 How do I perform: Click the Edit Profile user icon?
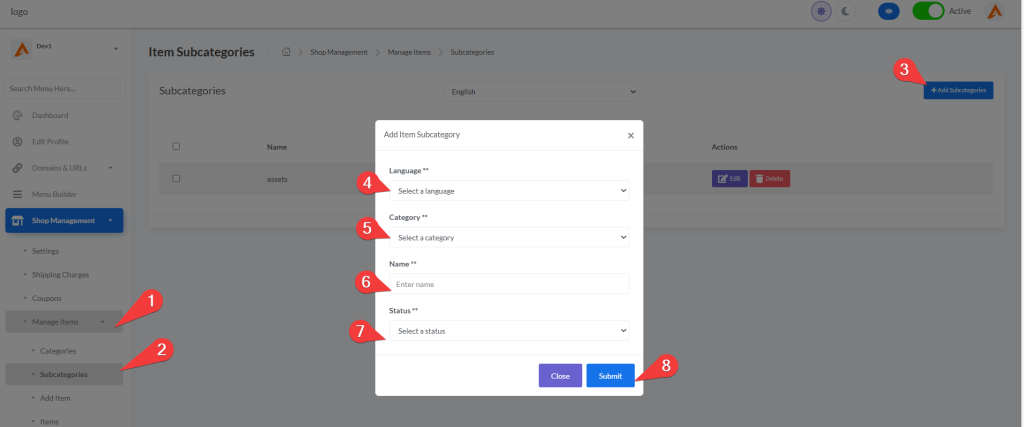(x=17, y=141)
